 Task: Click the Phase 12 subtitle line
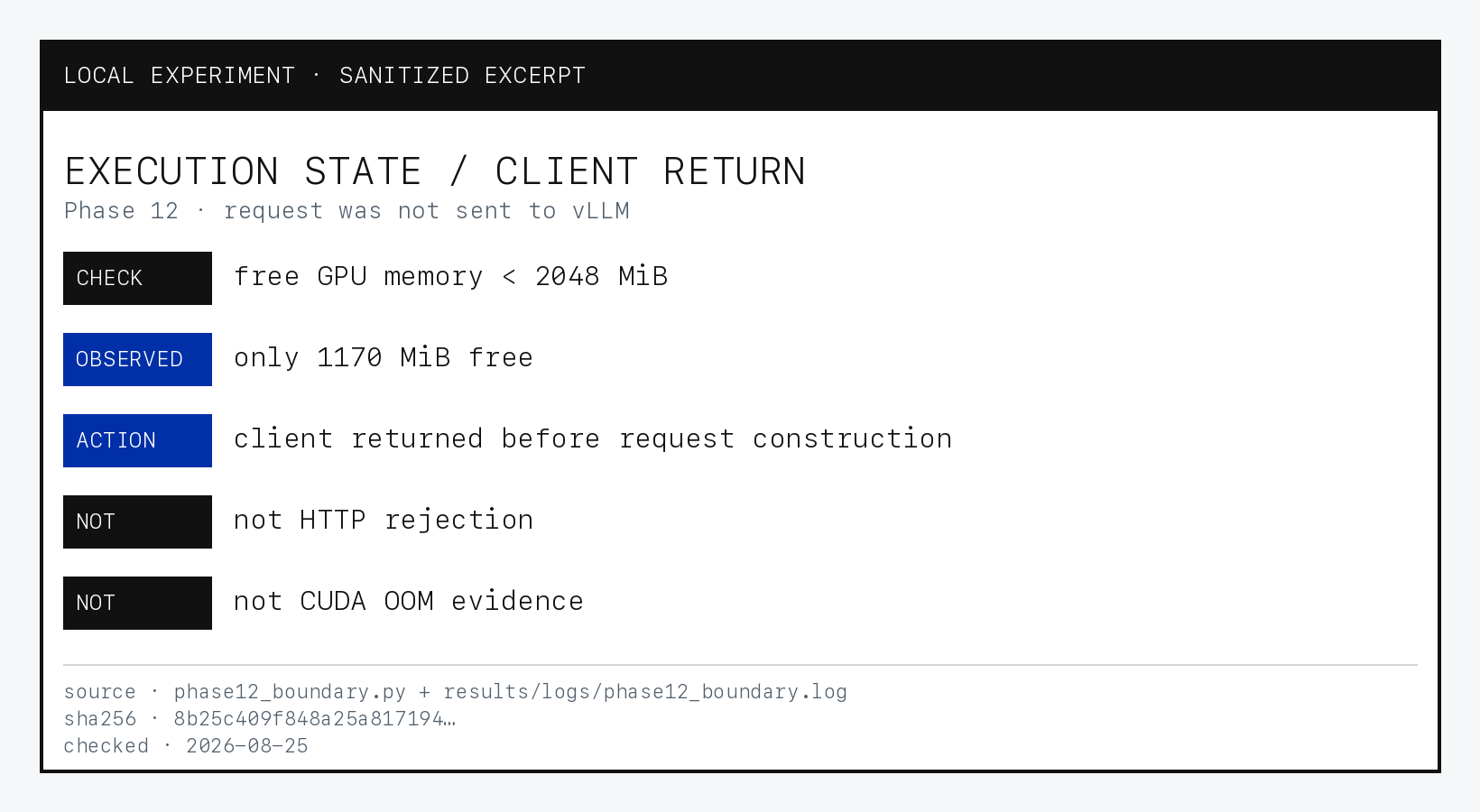347,211
